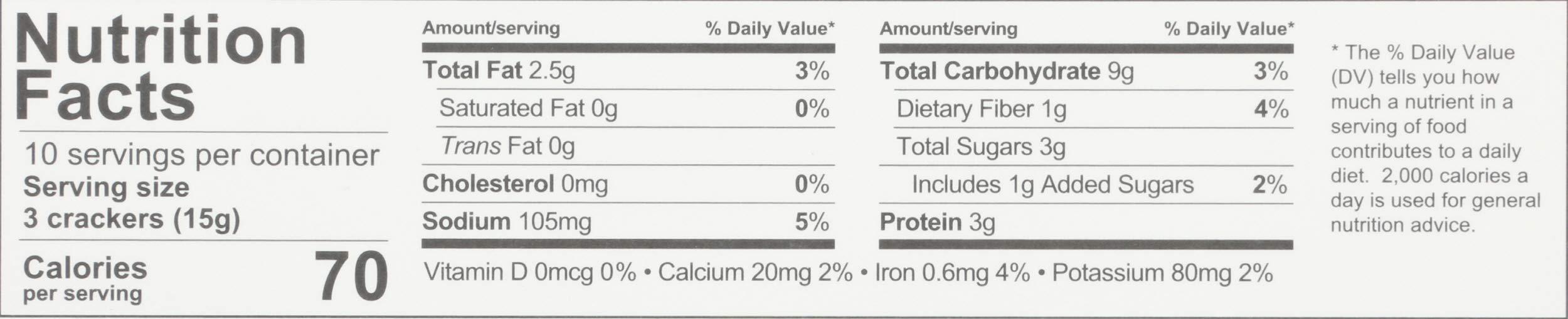
Task: Select the Protein 3g row
Action: tap(1086, 222)
